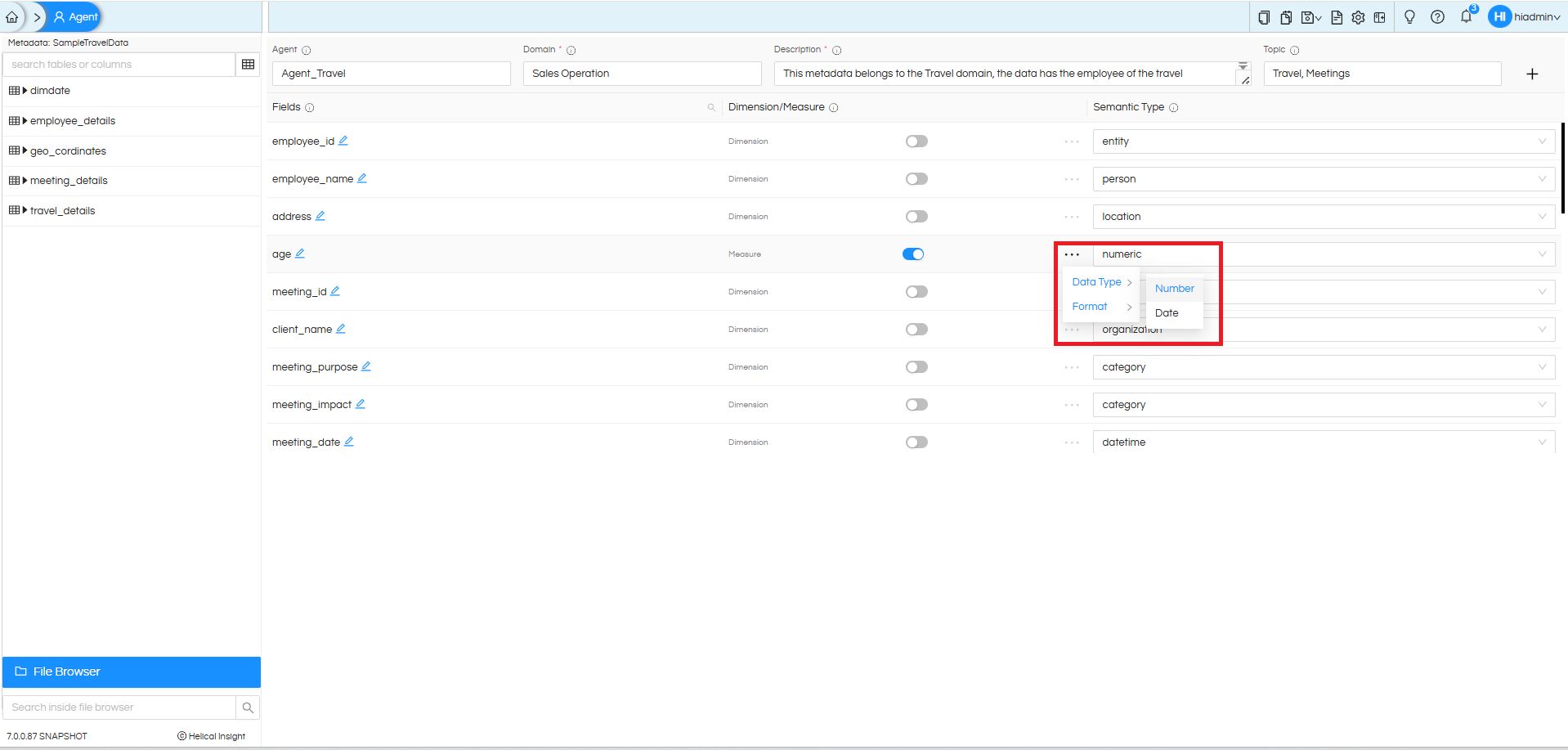Open the new document icon in toolbar
This screenshot has height=750, width=1568.
pyautogui.click(x=1337, y=17)
